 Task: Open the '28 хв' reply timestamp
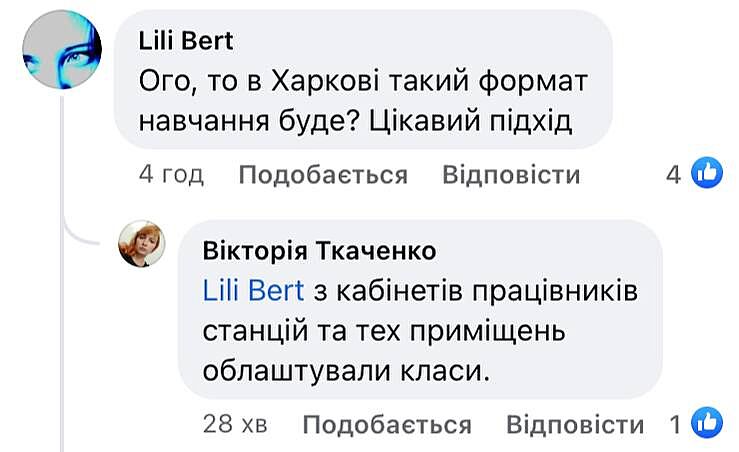point(235,424)
